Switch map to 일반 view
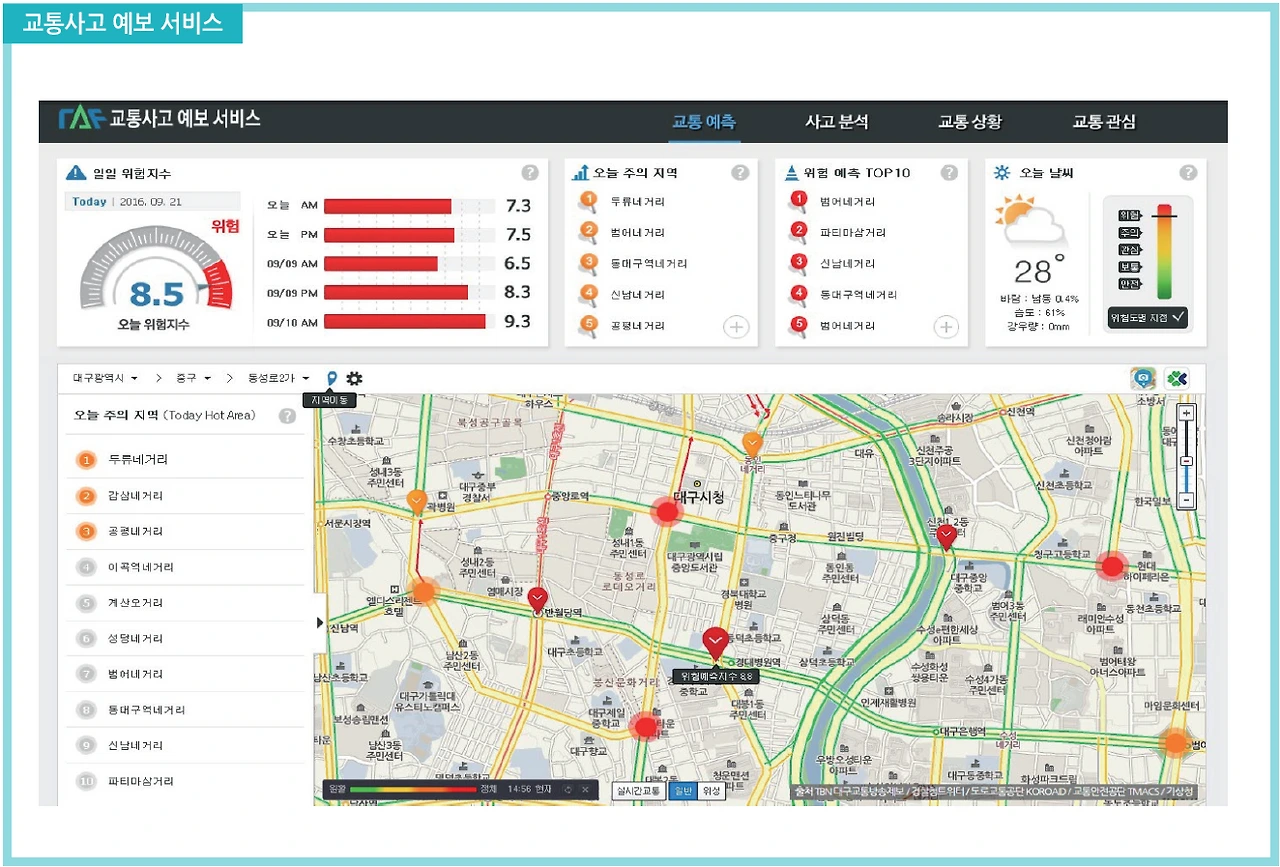 tap(681, 791)
